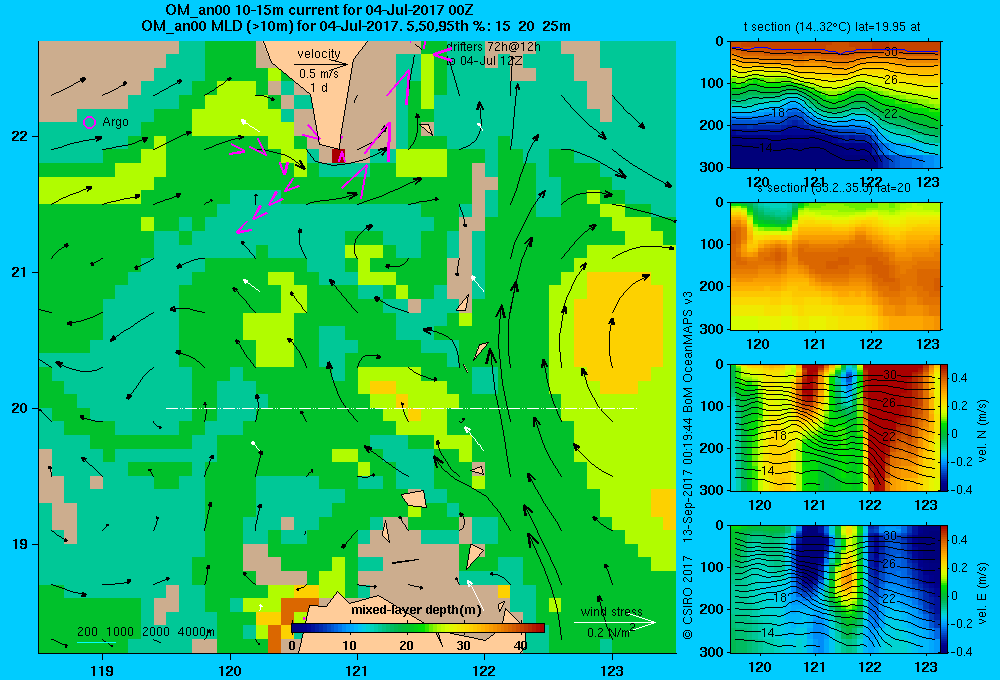Click the "-0.4" tick on vel. E colorbar
Image resolution: width=1000 pixels, height=680 pixels.
(962, 651)
